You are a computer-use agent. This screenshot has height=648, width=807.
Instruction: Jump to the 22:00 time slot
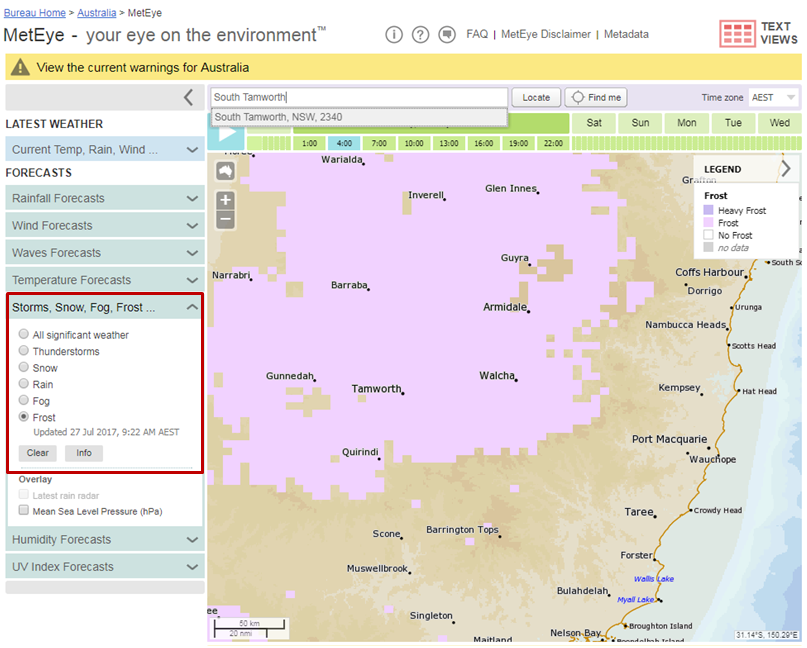tap(553, 143)
